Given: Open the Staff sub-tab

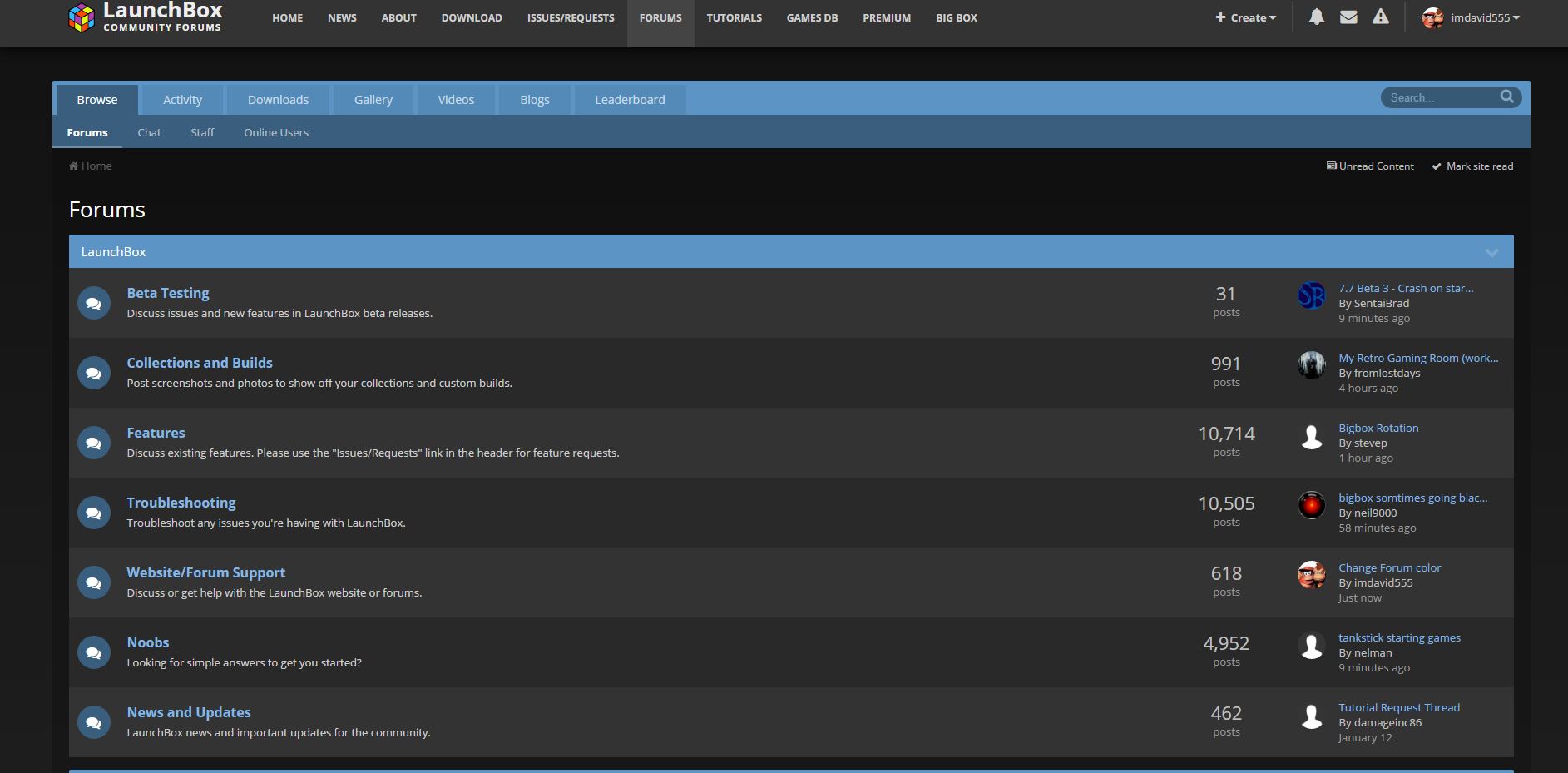Looking at the screenshot, I should pos(202,132).
